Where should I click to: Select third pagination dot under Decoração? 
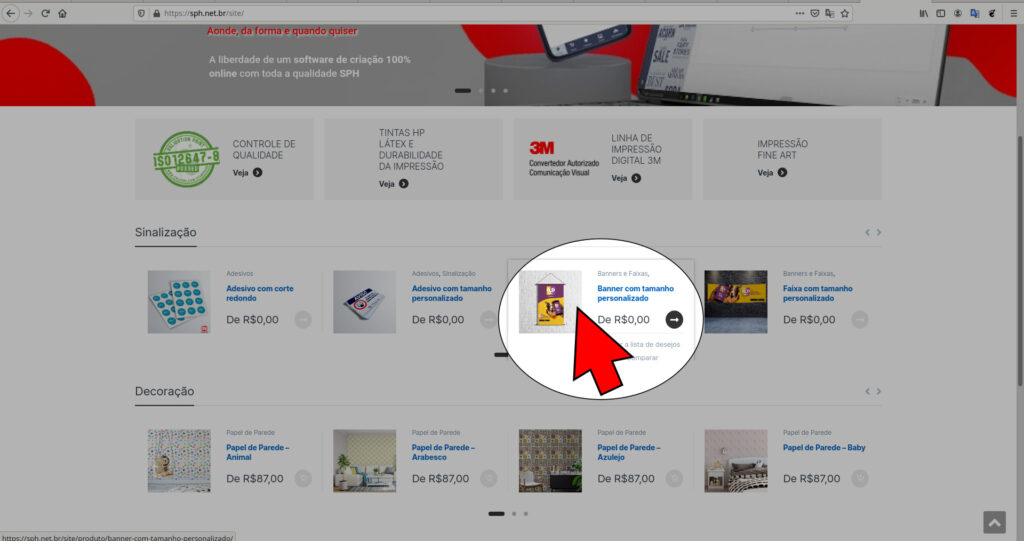click(x=526, y=513)
